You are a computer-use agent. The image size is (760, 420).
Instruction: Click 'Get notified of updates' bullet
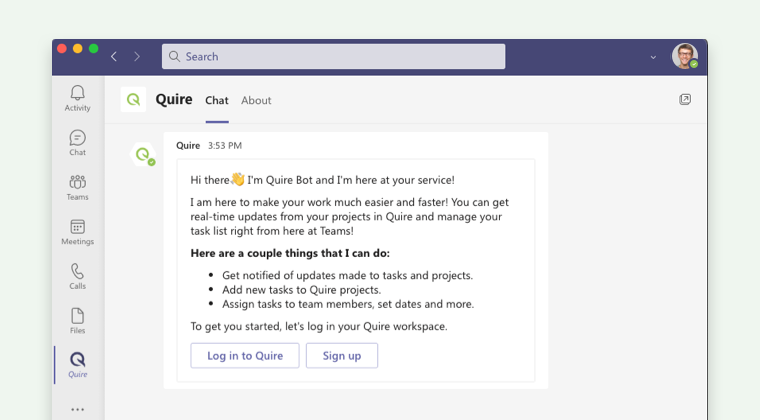(x=348, y=275)
